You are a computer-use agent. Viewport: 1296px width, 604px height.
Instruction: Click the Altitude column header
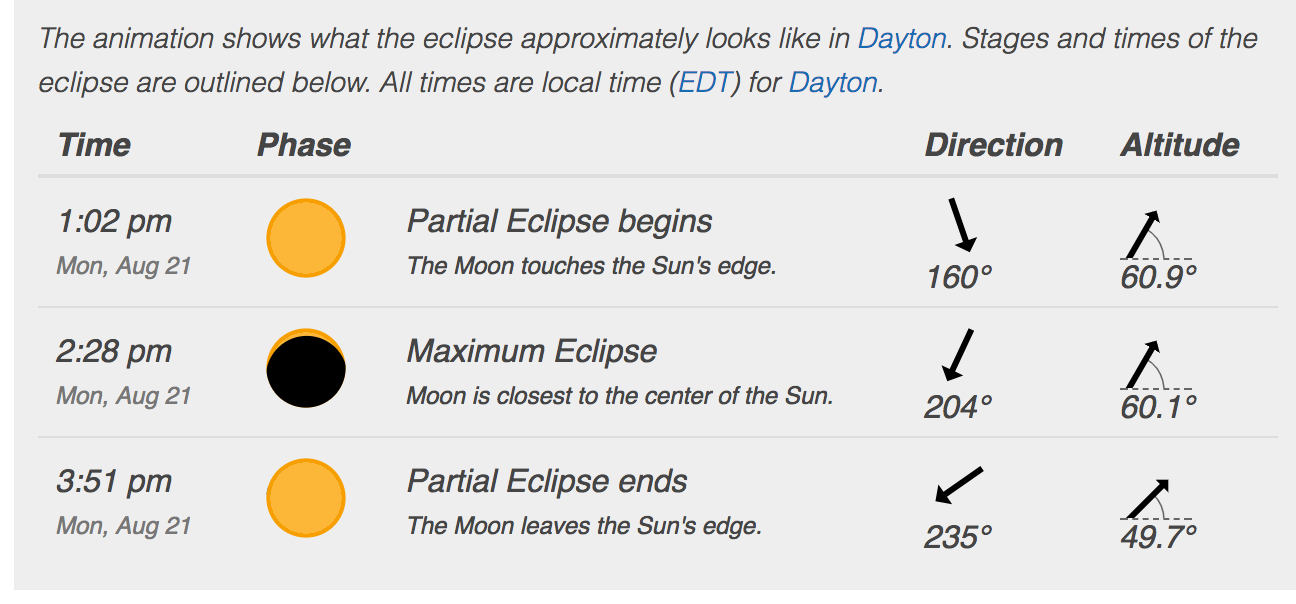pyautogui.click(x=1180, y=145)
